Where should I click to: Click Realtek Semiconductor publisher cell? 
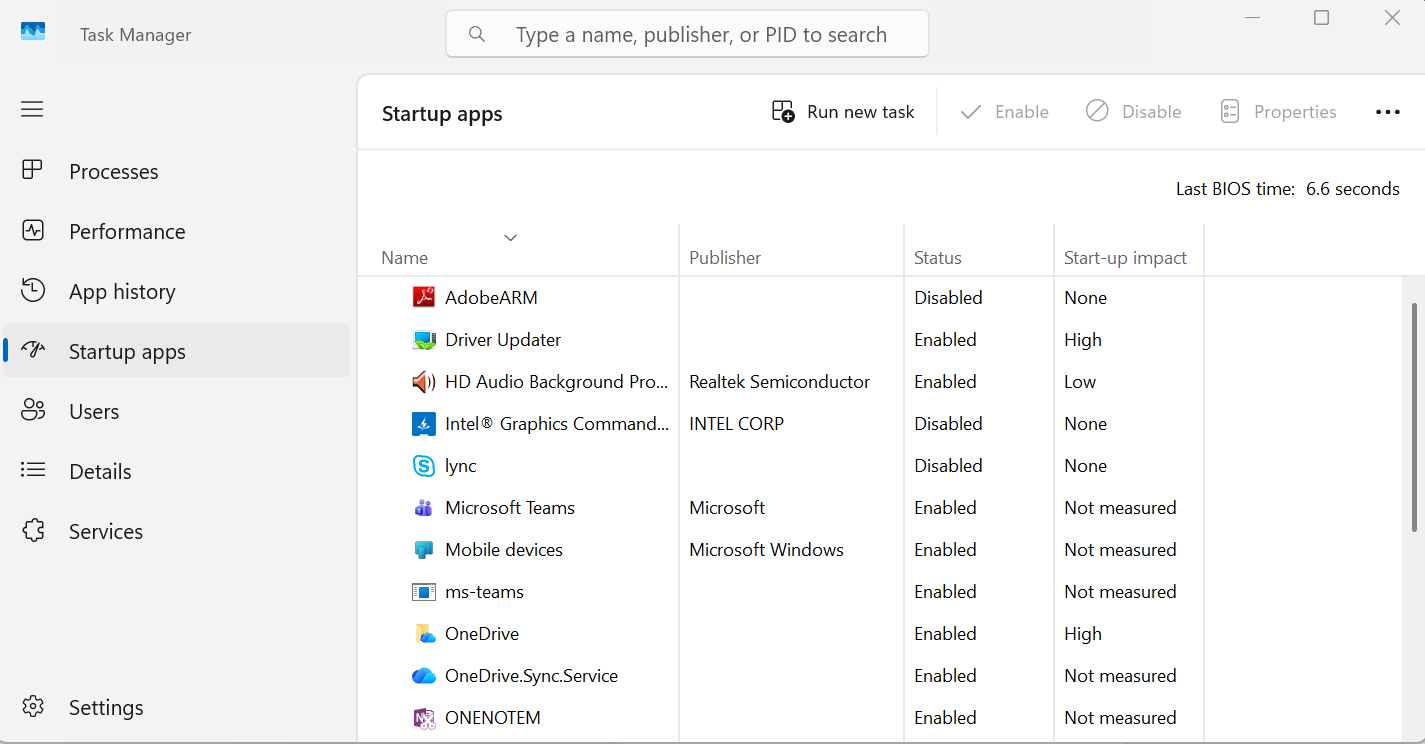pos(780,382)
